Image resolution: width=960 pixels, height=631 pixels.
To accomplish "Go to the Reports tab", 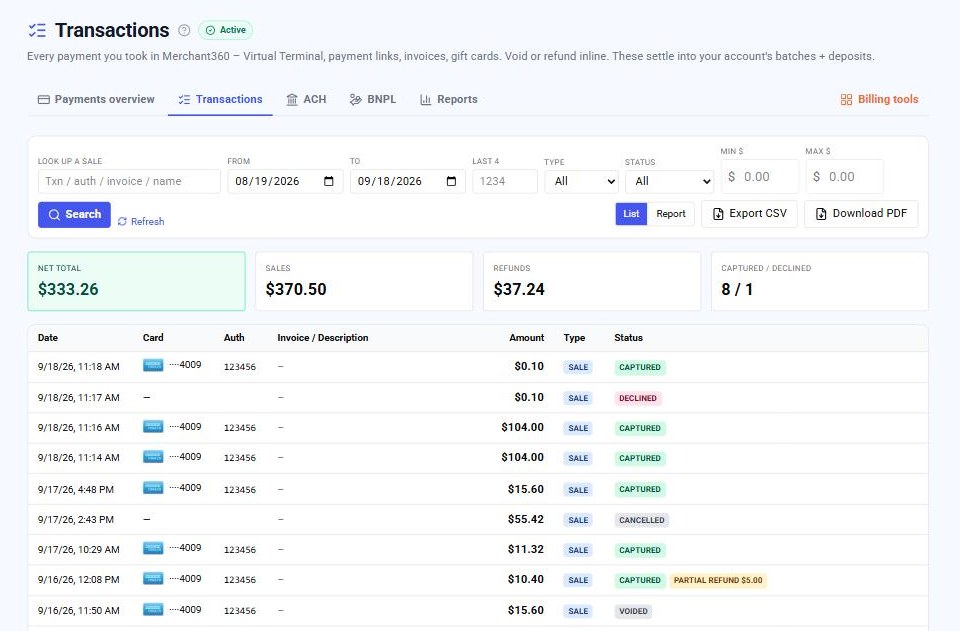I will tap(449, 99).
